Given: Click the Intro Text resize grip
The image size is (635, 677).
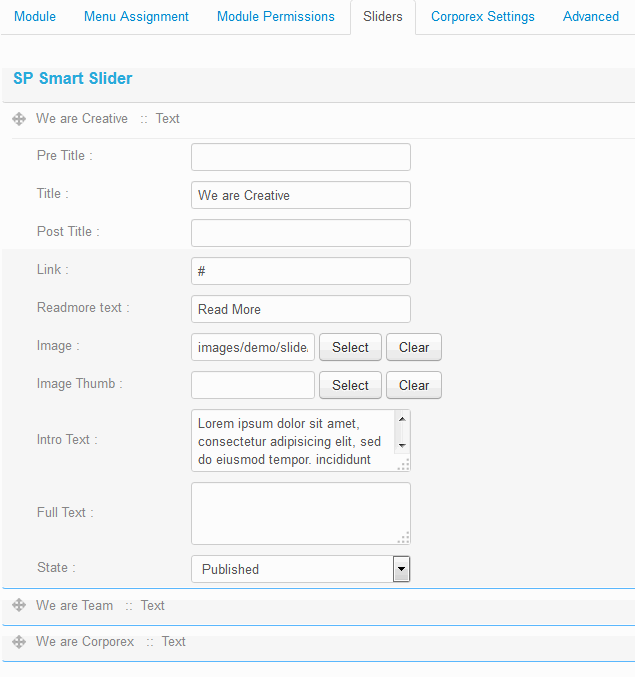Looking at the screenshot, I should point(404,465).
